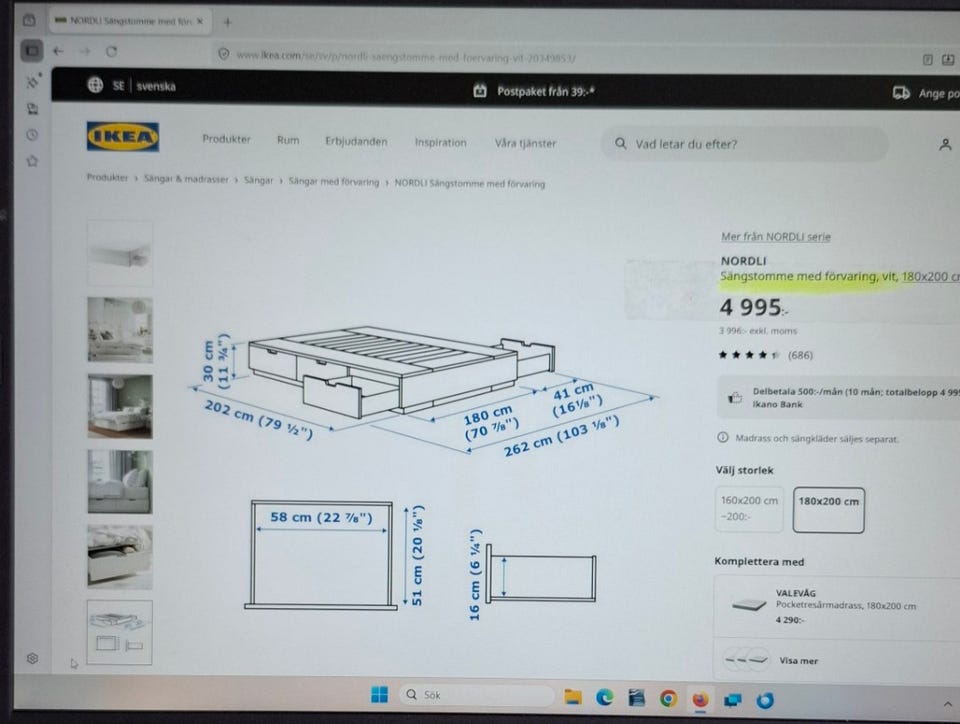Select the NORDLI browser tab

(130, 21)
